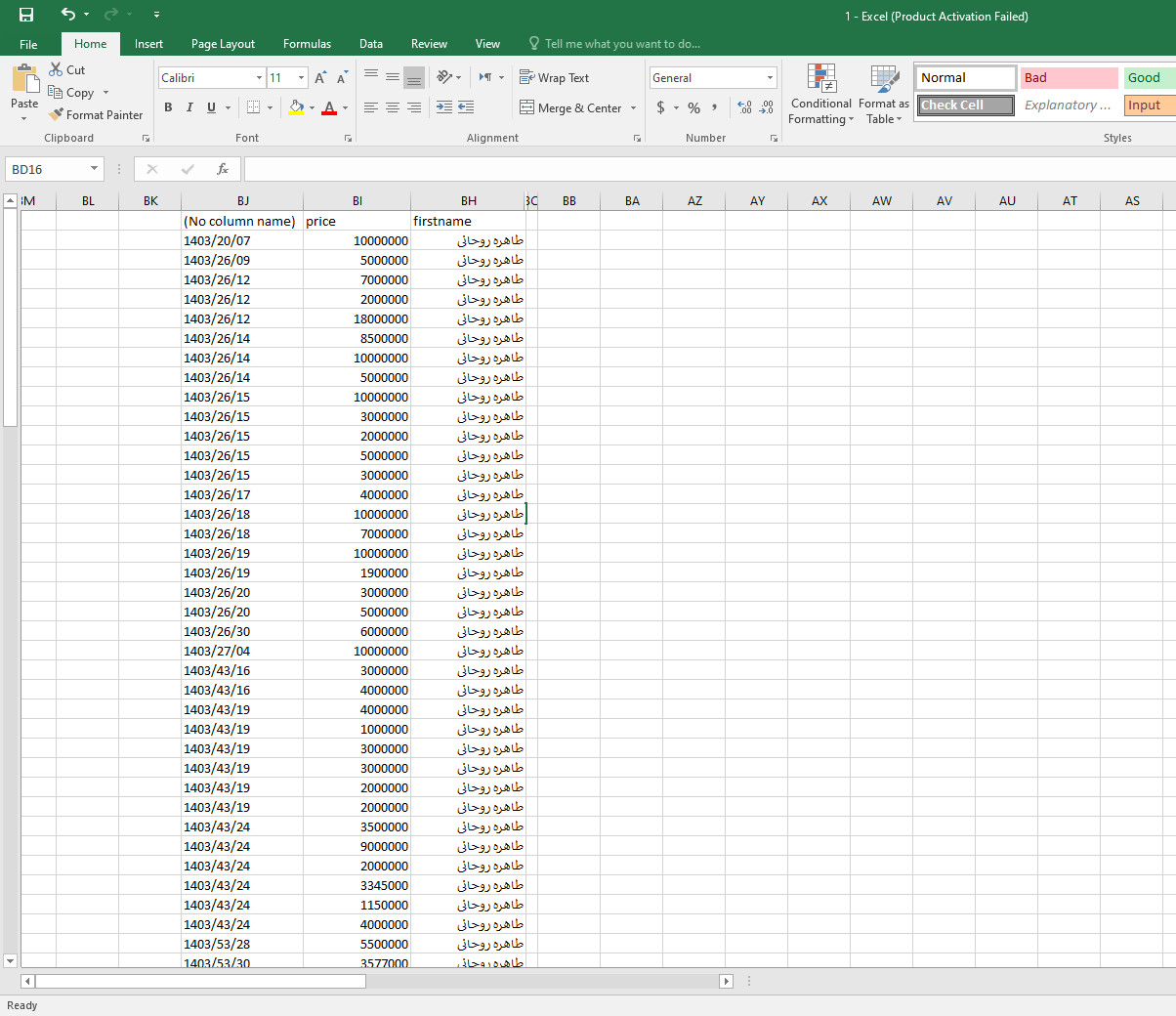Toggle Bold formatting
This screenshot has height=1016, width=1176.
tap(168, 107)
